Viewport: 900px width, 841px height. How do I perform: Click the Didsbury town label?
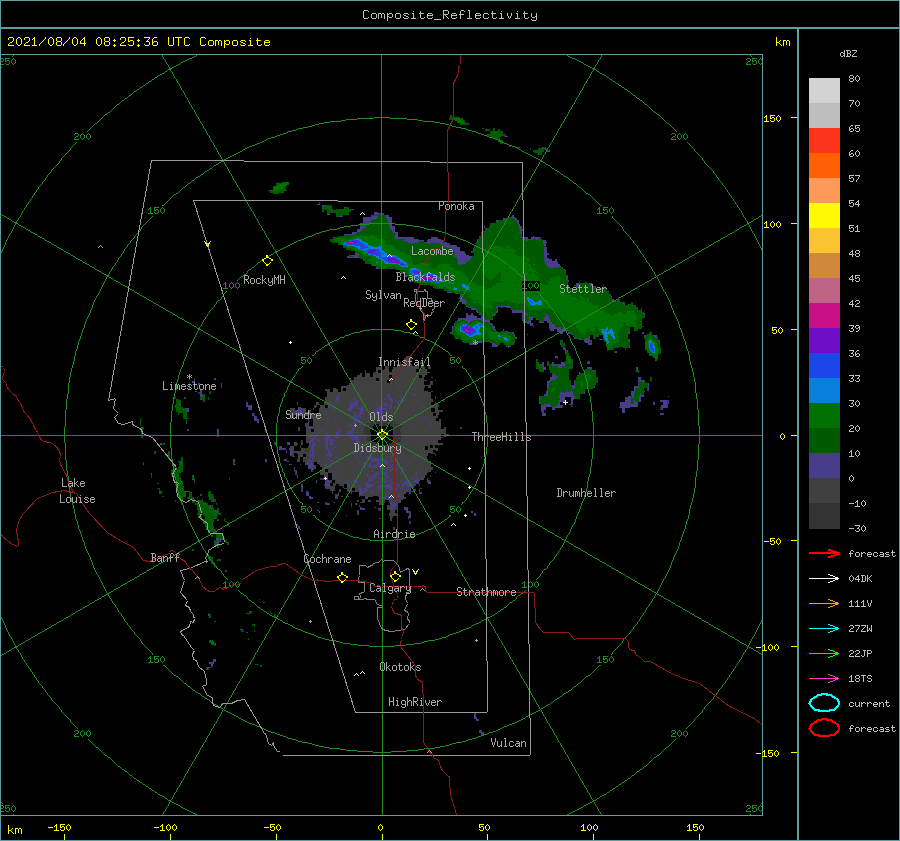click(x=378, y=448)
